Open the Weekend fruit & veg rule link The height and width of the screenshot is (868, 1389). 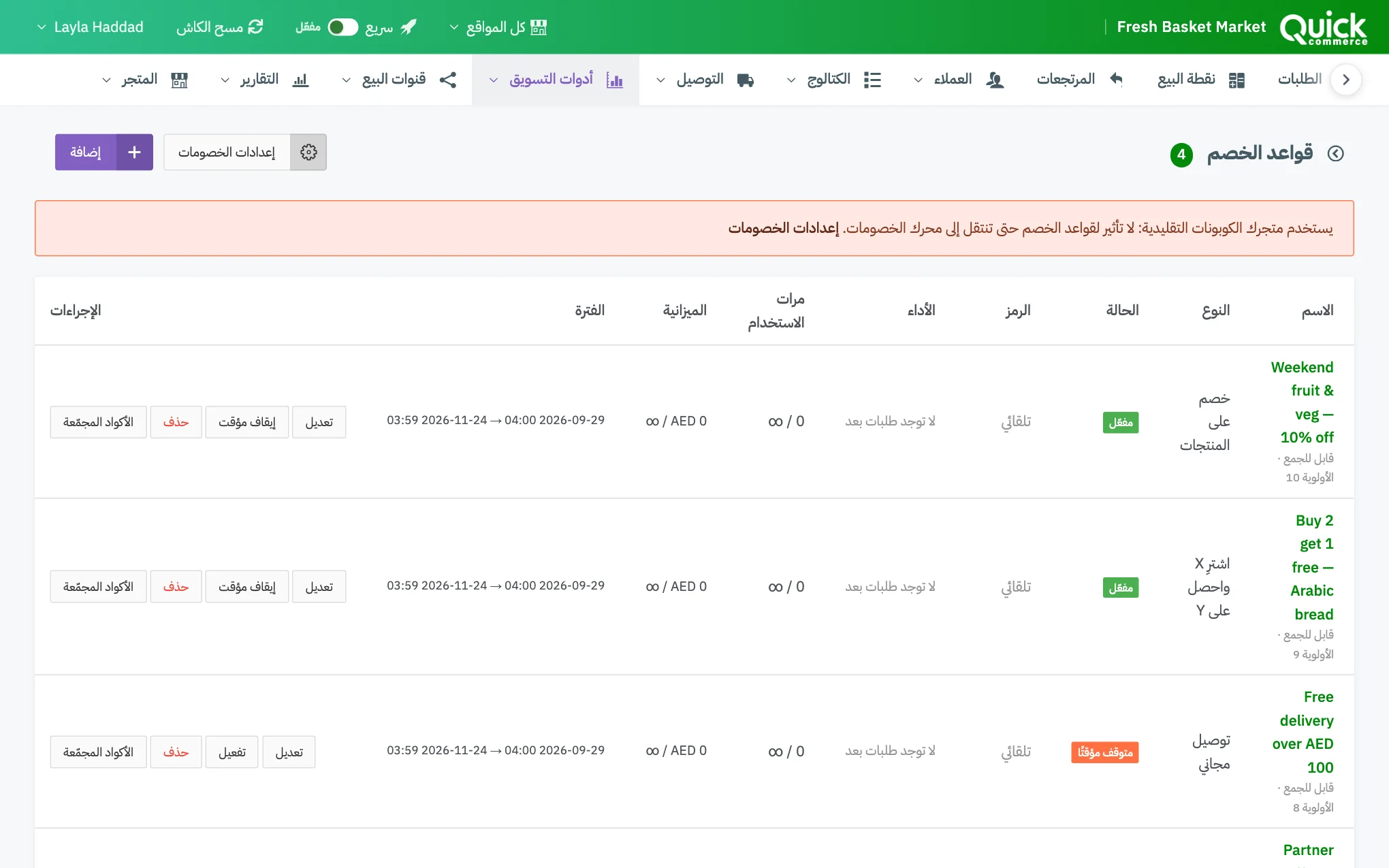click(x=1303, y=402)
